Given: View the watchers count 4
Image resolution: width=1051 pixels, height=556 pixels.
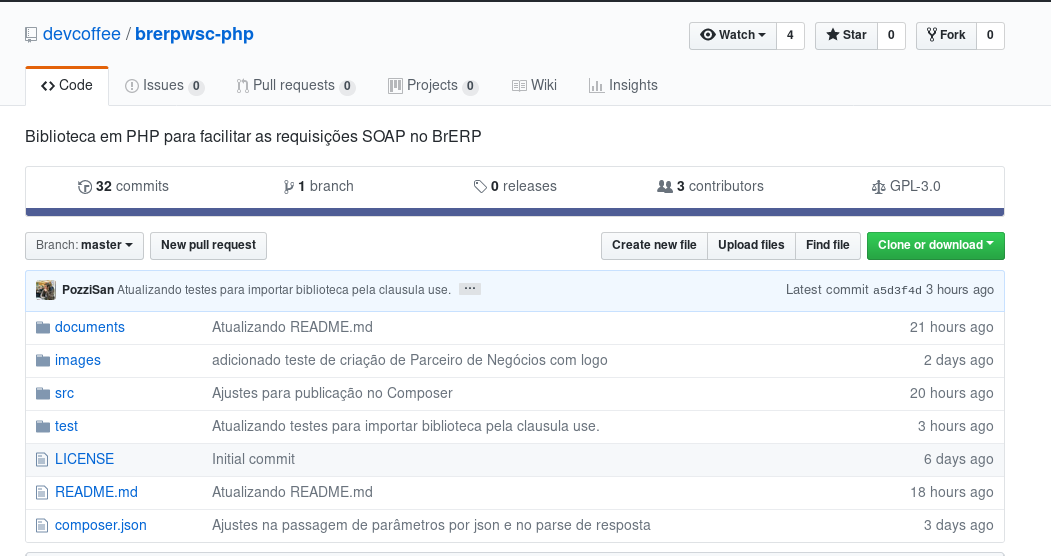Looking at the screenshot, I should pos(790,35).
